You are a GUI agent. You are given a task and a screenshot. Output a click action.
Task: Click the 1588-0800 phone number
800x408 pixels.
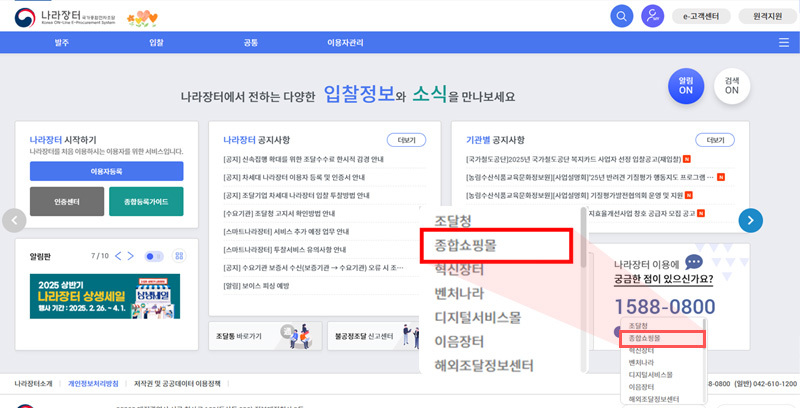click(664, 307)
